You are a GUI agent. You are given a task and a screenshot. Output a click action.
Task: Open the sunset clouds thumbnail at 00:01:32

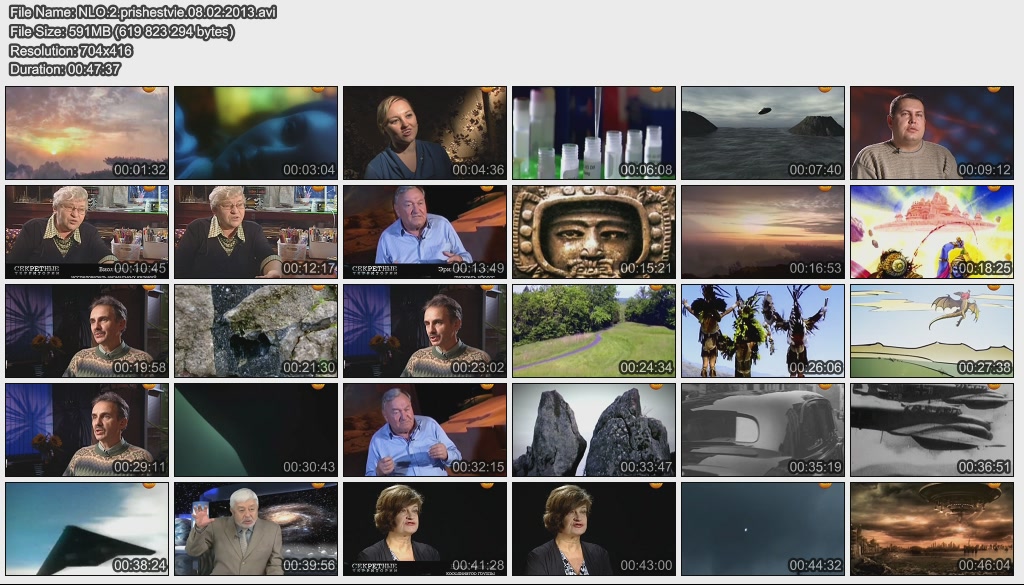click(x=86, y=133)
